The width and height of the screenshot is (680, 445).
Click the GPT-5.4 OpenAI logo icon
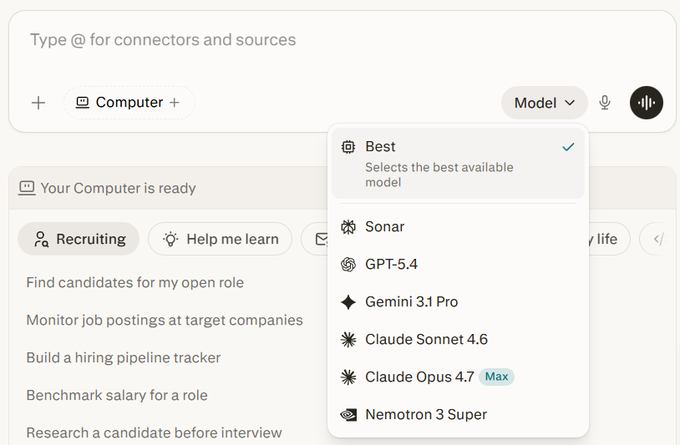(x=348, y=265)
